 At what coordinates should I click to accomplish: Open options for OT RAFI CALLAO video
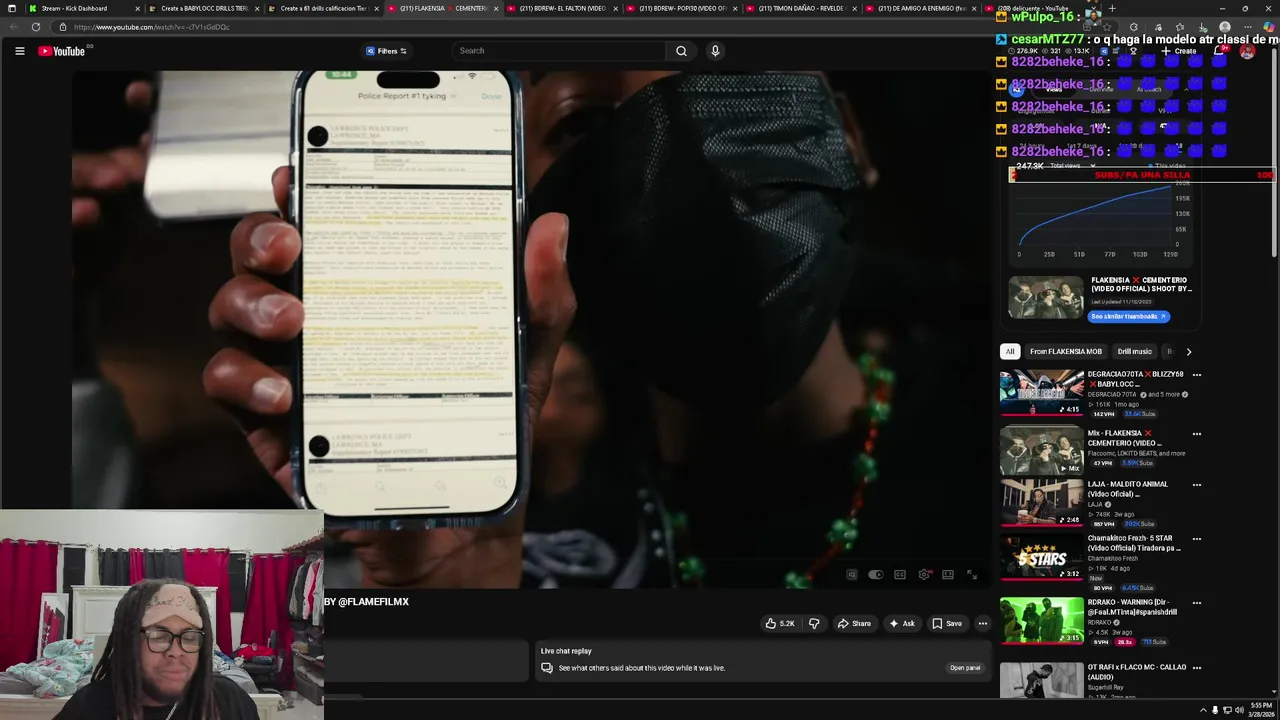[x=1196, y=667]
